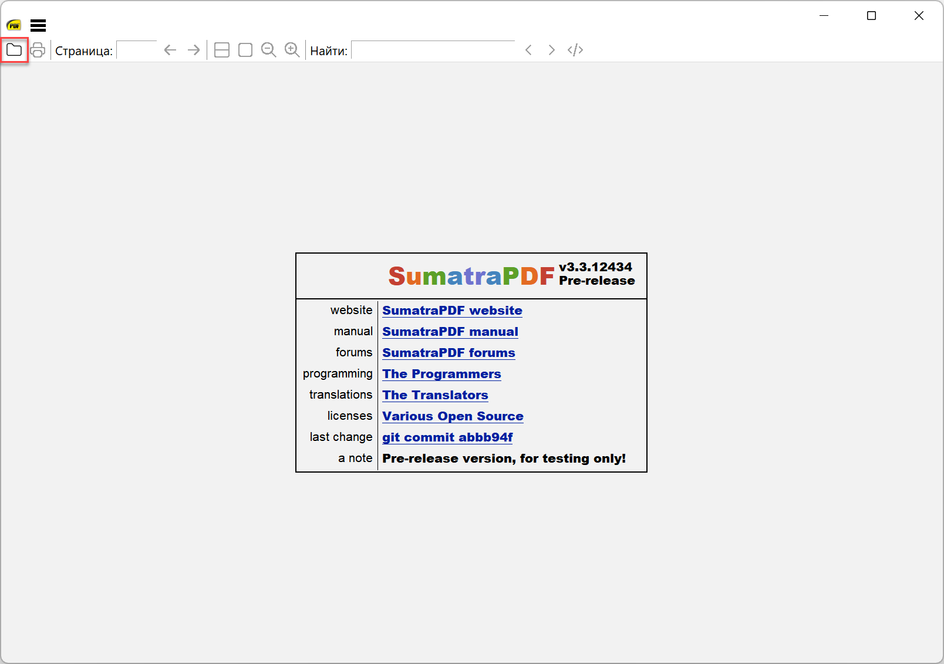This screenshot has height=664, width=944.
Task: Go to previous page arrow
Action: click(170, 50)
